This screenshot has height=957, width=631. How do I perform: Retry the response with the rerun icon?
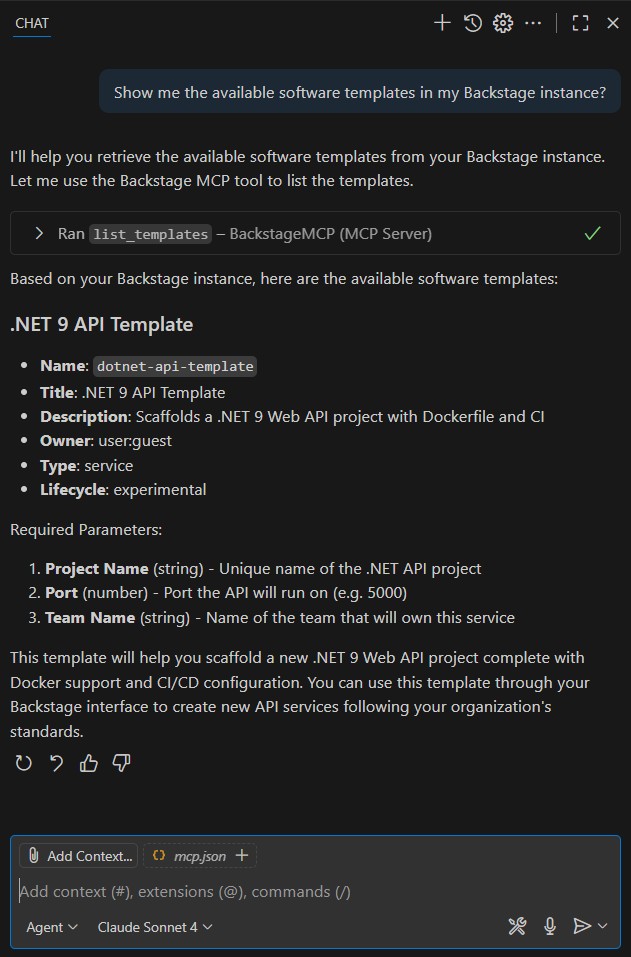pyautogui.click(x=23, y=763)
